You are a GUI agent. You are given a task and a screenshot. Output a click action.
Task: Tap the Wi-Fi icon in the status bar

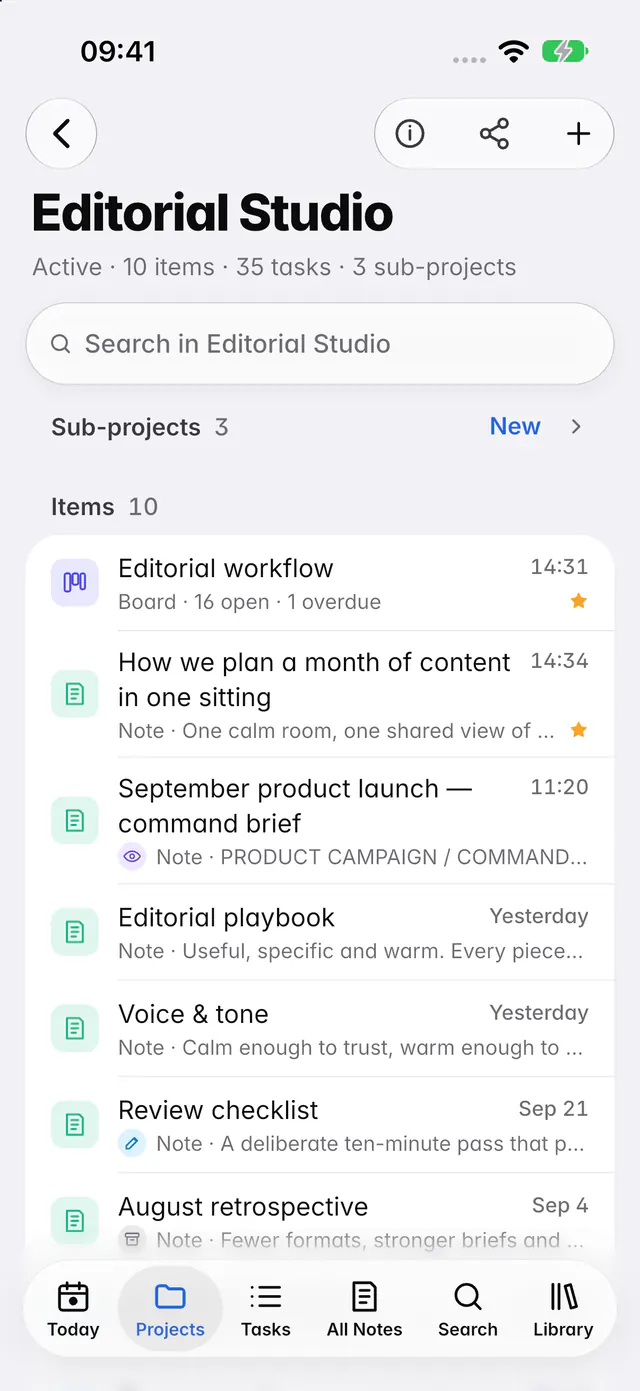[x=514, y=52]
